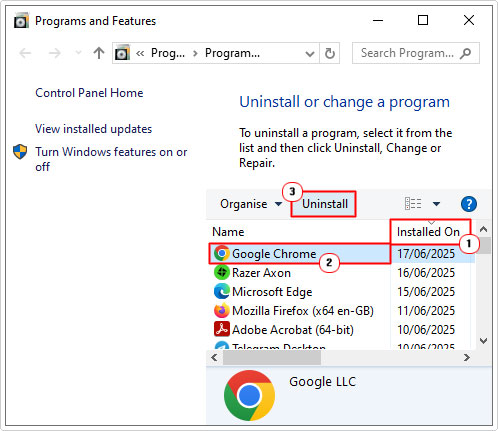This screenshot has height=431, width=498.
Task: Click the 11/06/2025 install date
Action: click(x=426, y=311)
